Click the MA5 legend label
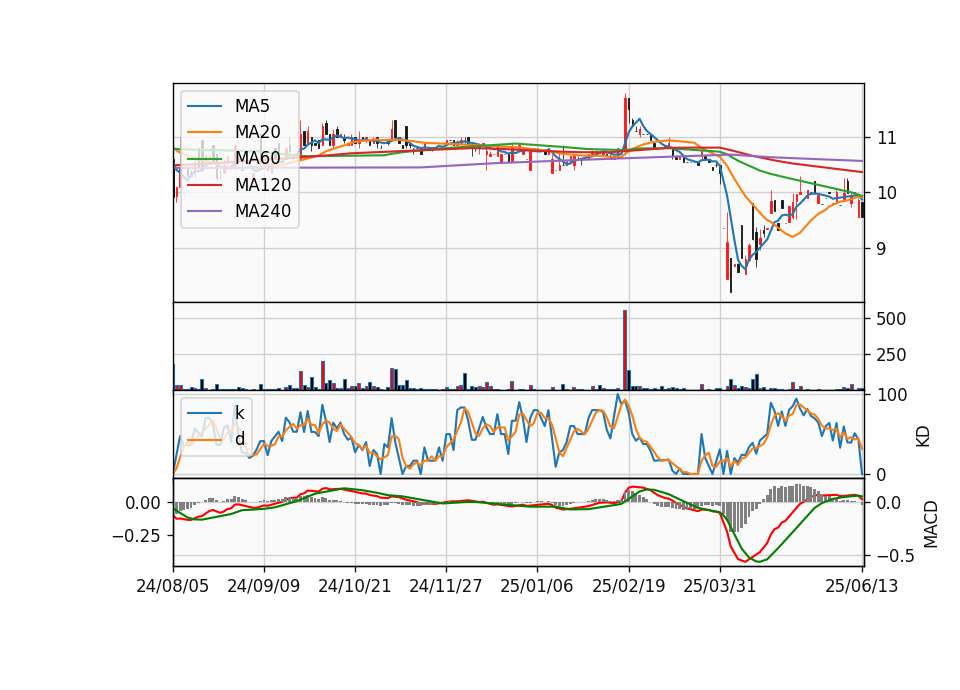The height and width of the screenshot is (690, 960). click(x=252, y=106)
